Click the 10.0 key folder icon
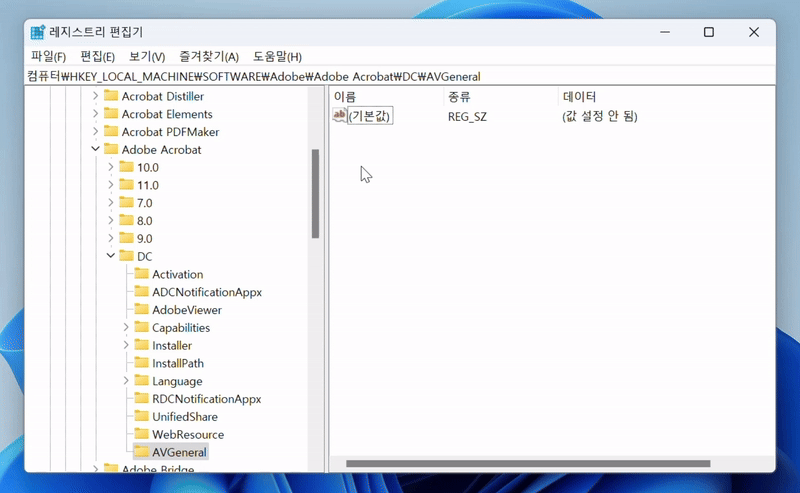Viewport: 800px width, 493px height. tap(126, 167)
